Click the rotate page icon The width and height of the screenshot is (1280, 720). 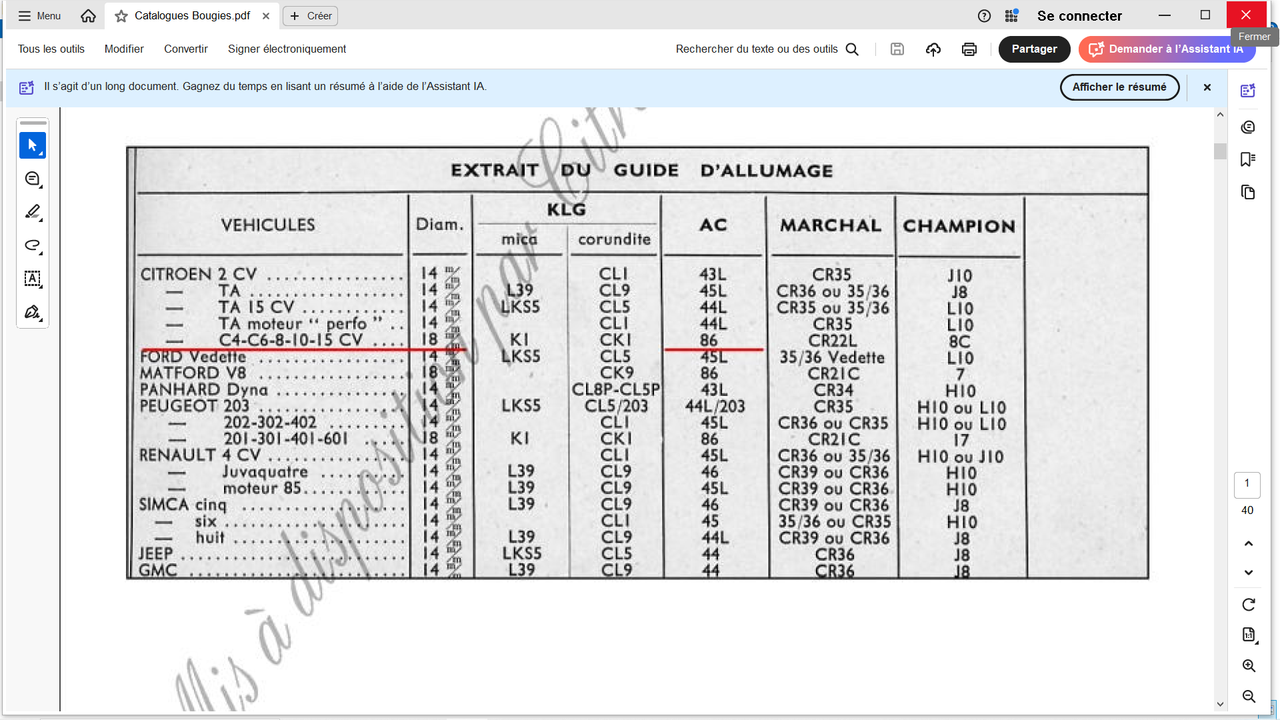click(x=1248, y=605)
